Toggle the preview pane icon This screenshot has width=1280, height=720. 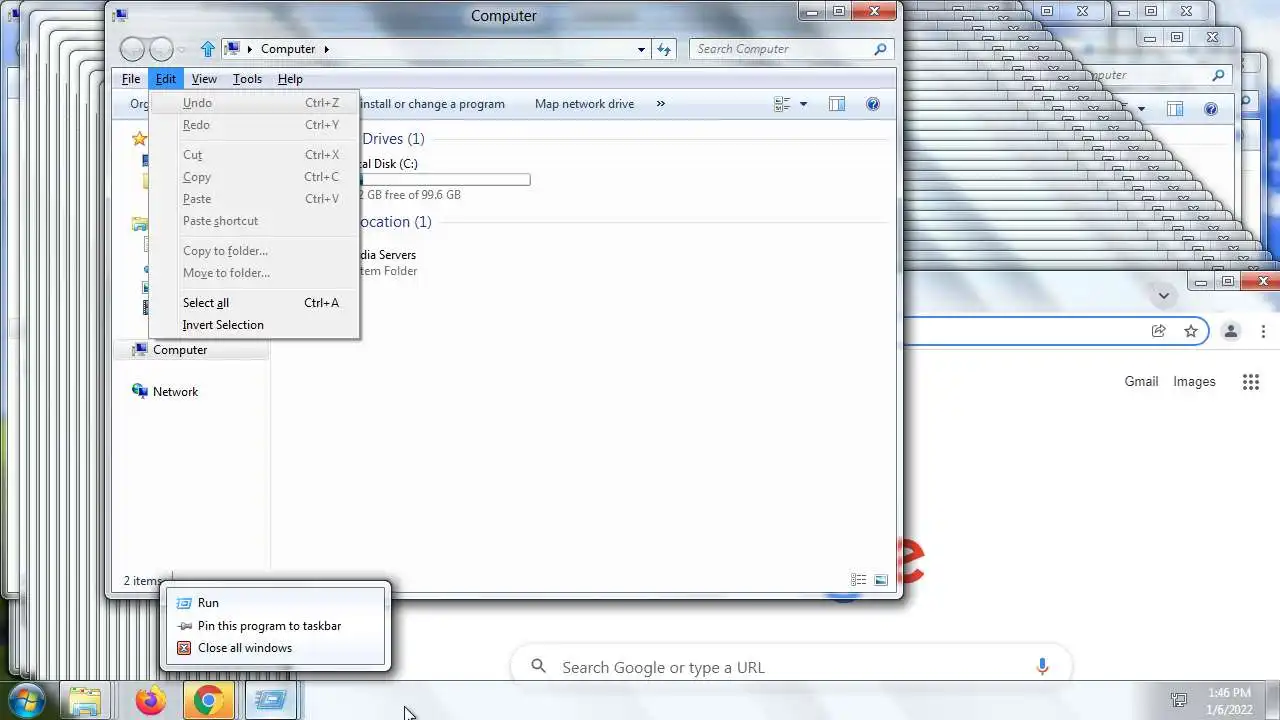(837, 104)
